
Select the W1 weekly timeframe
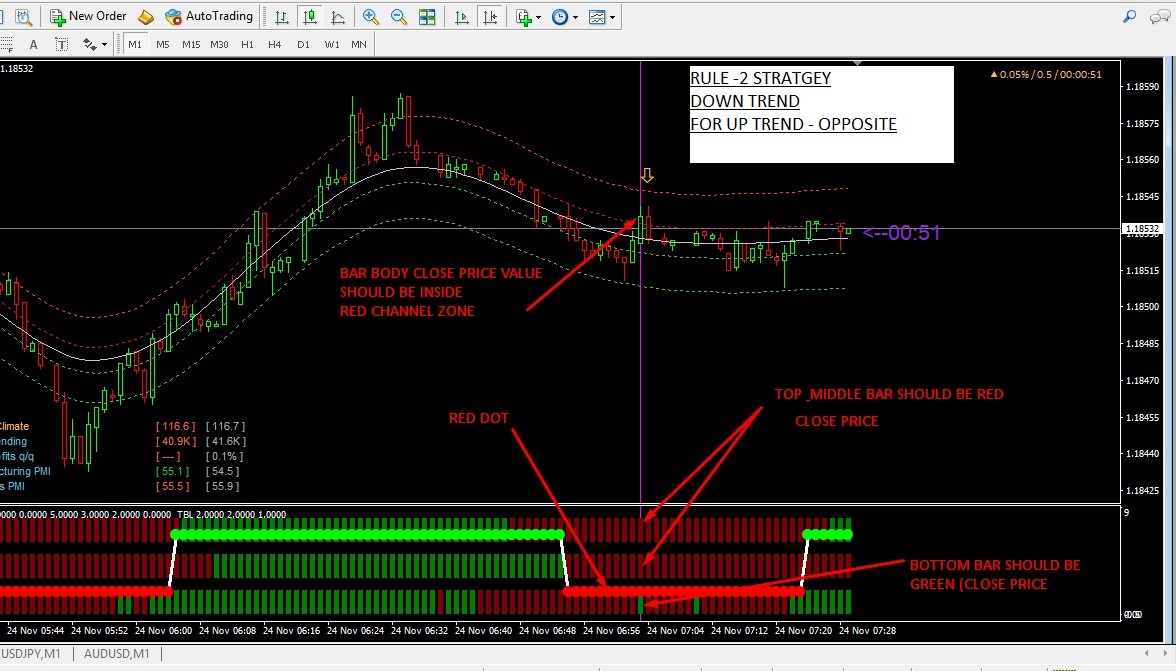click(332, 44)
